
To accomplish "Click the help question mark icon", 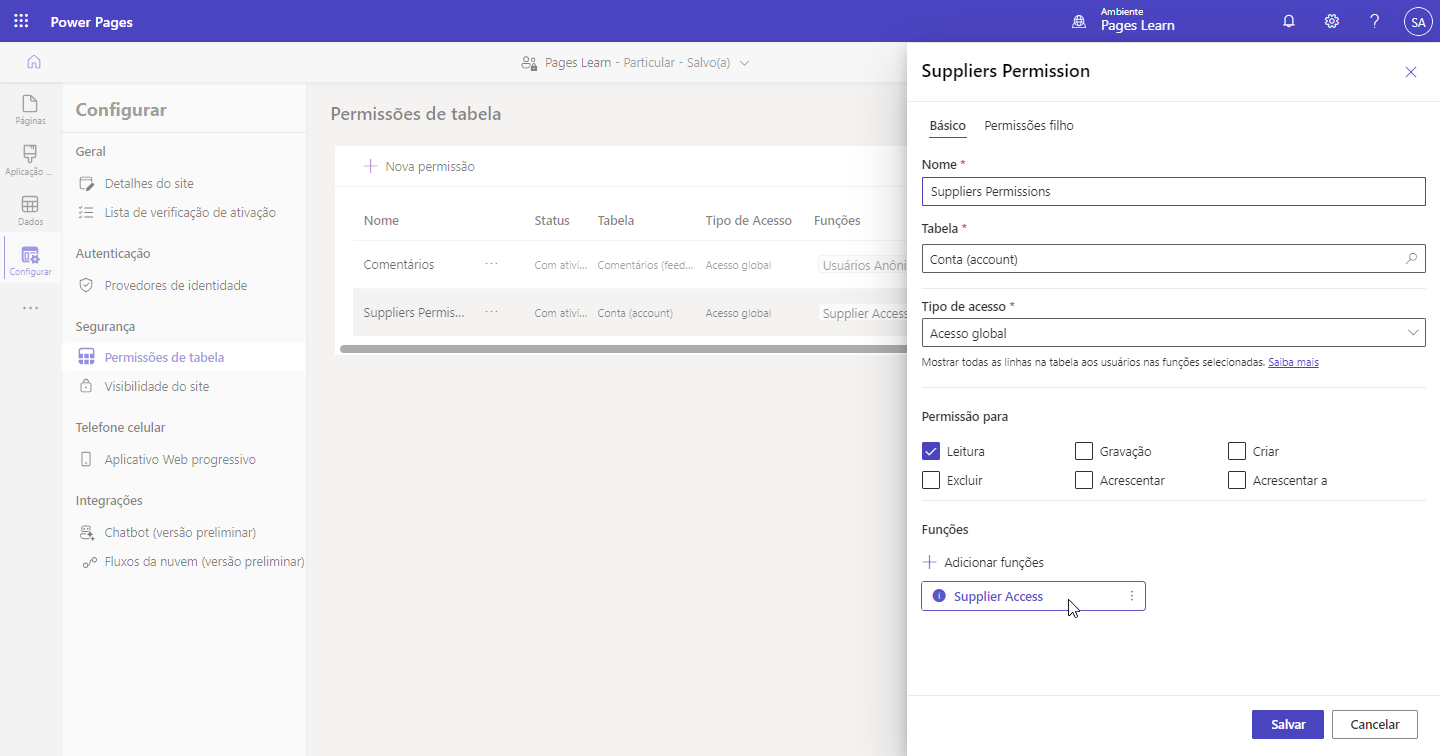I will 1375,21.
